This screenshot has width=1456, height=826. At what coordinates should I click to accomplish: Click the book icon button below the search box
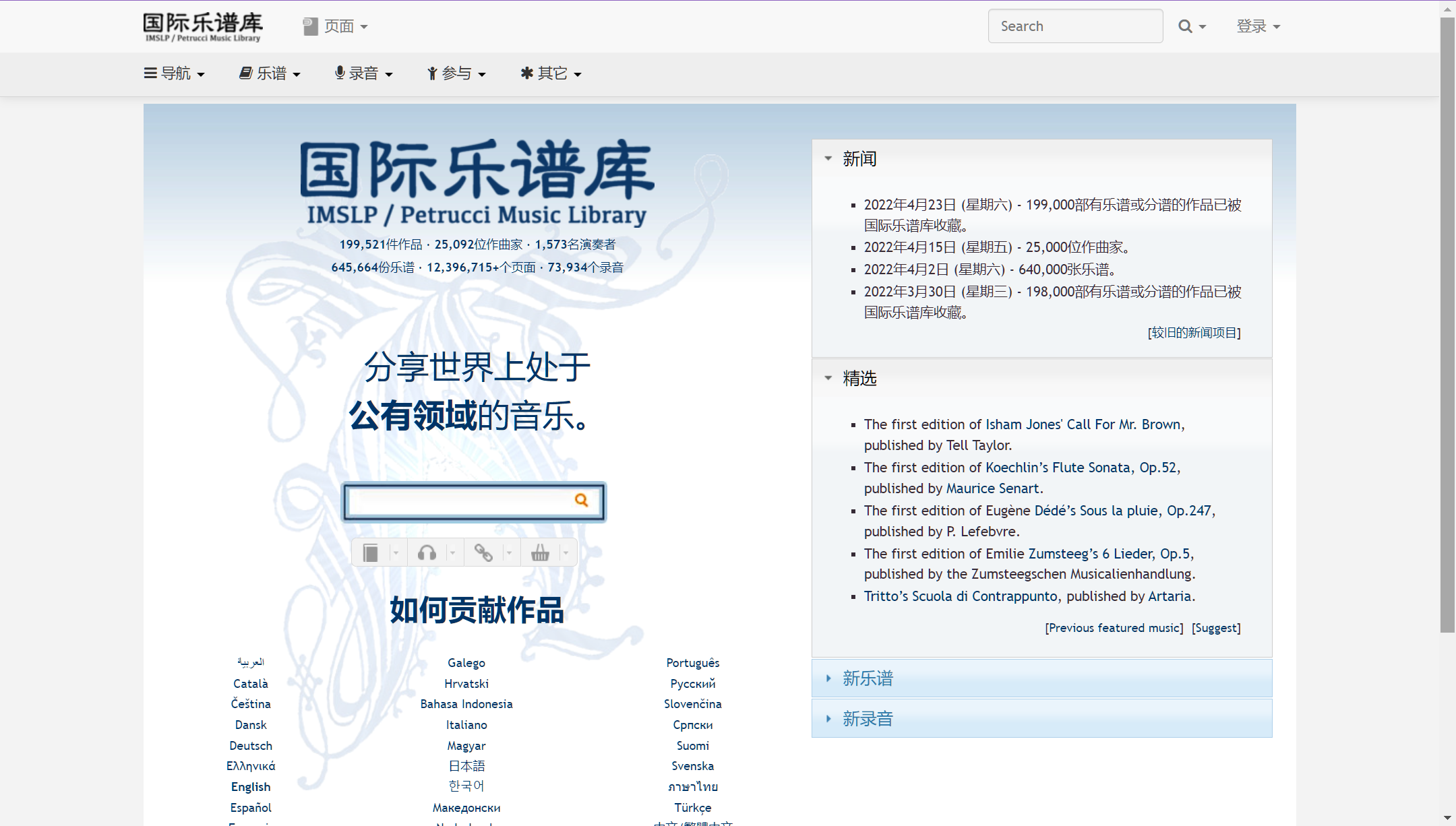click(x=370, y=553)
